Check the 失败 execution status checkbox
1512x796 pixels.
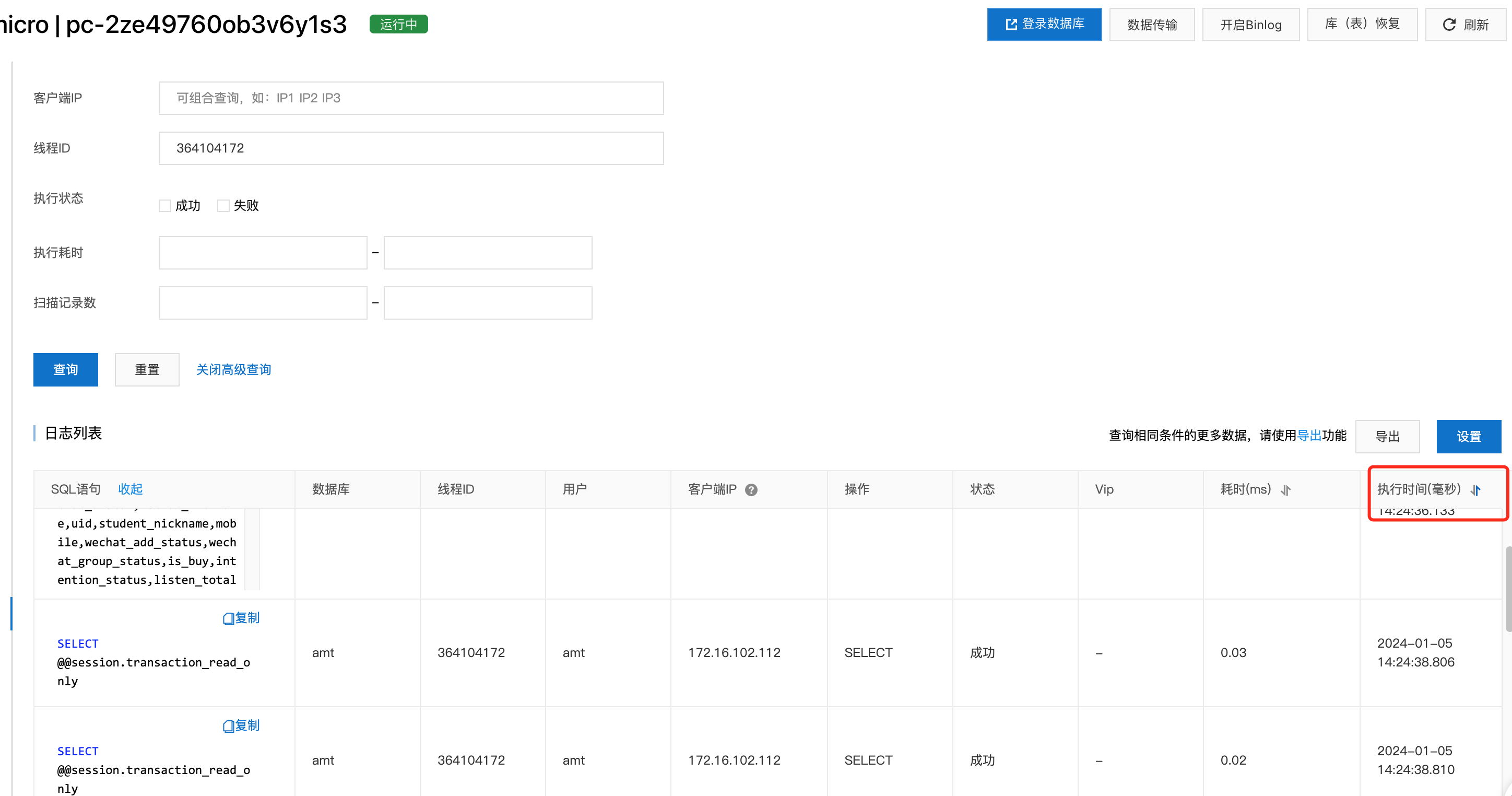click(223, 205)
